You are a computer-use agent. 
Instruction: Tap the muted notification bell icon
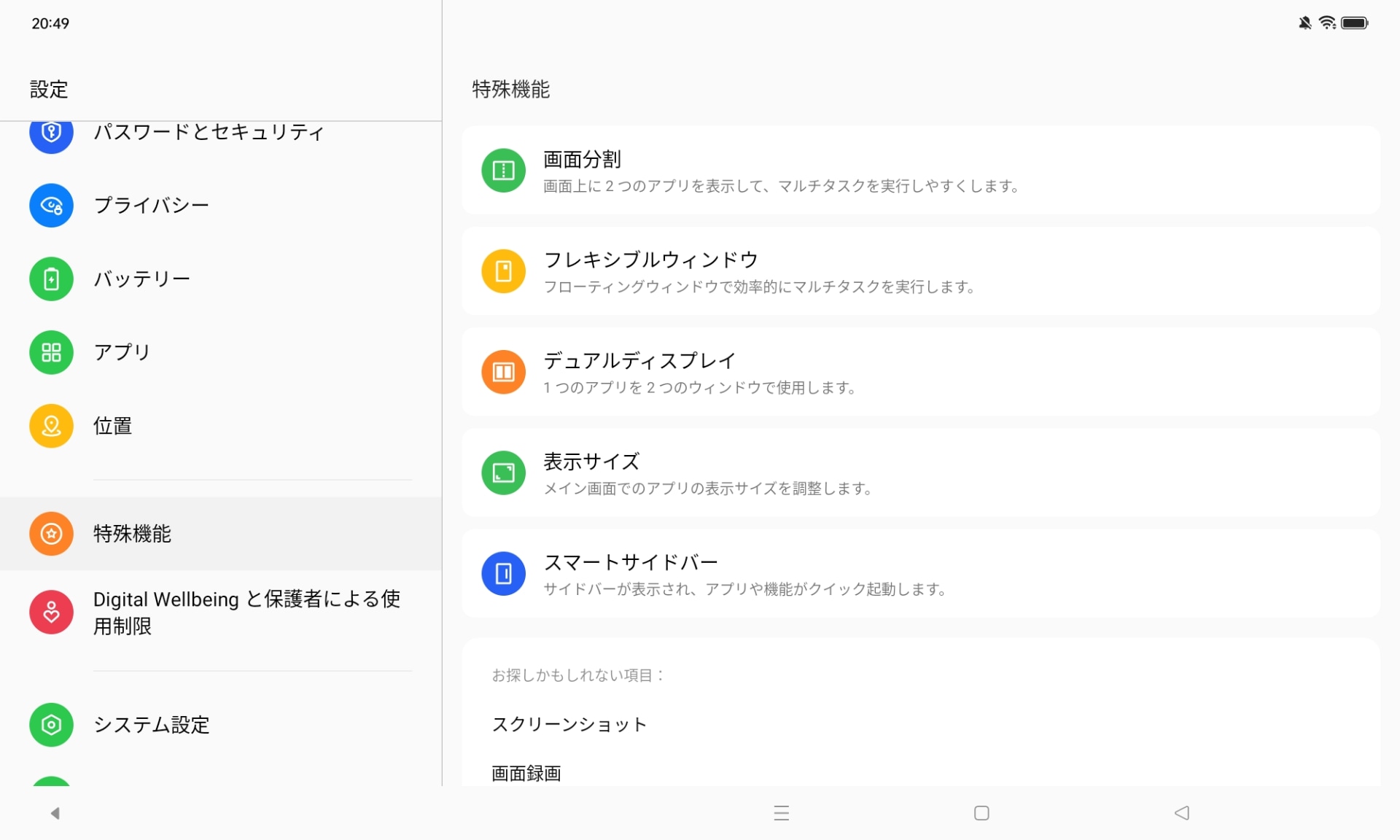[1304, 23]
